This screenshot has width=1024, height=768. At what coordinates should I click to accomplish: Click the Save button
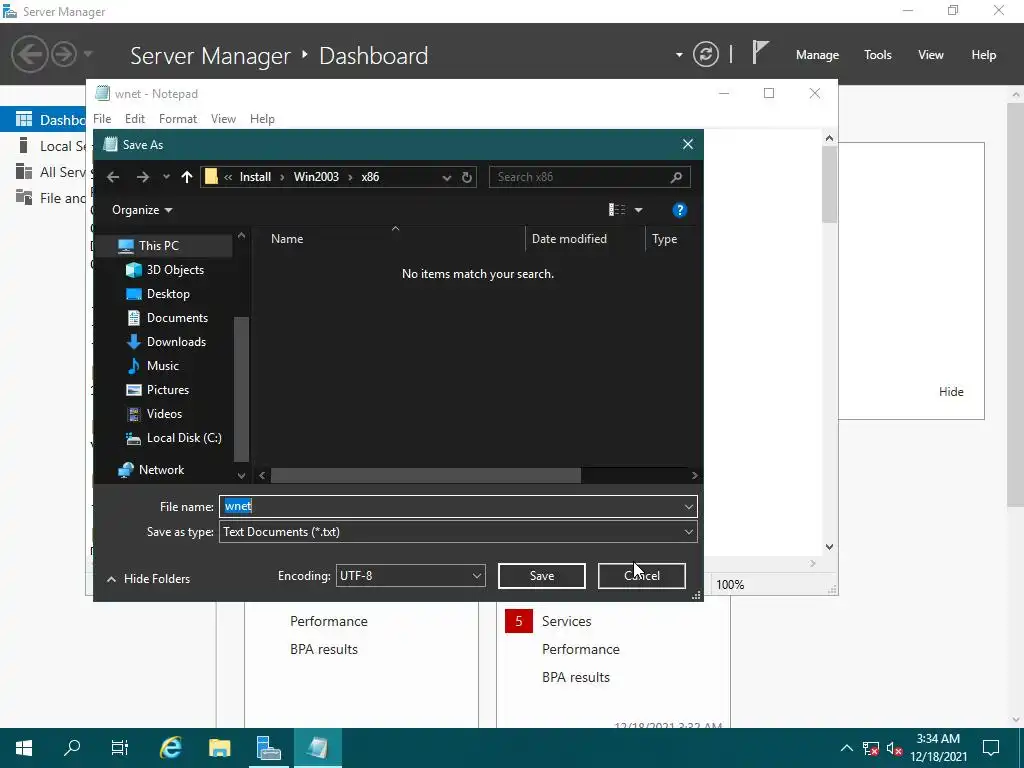(x=541, y=575)
